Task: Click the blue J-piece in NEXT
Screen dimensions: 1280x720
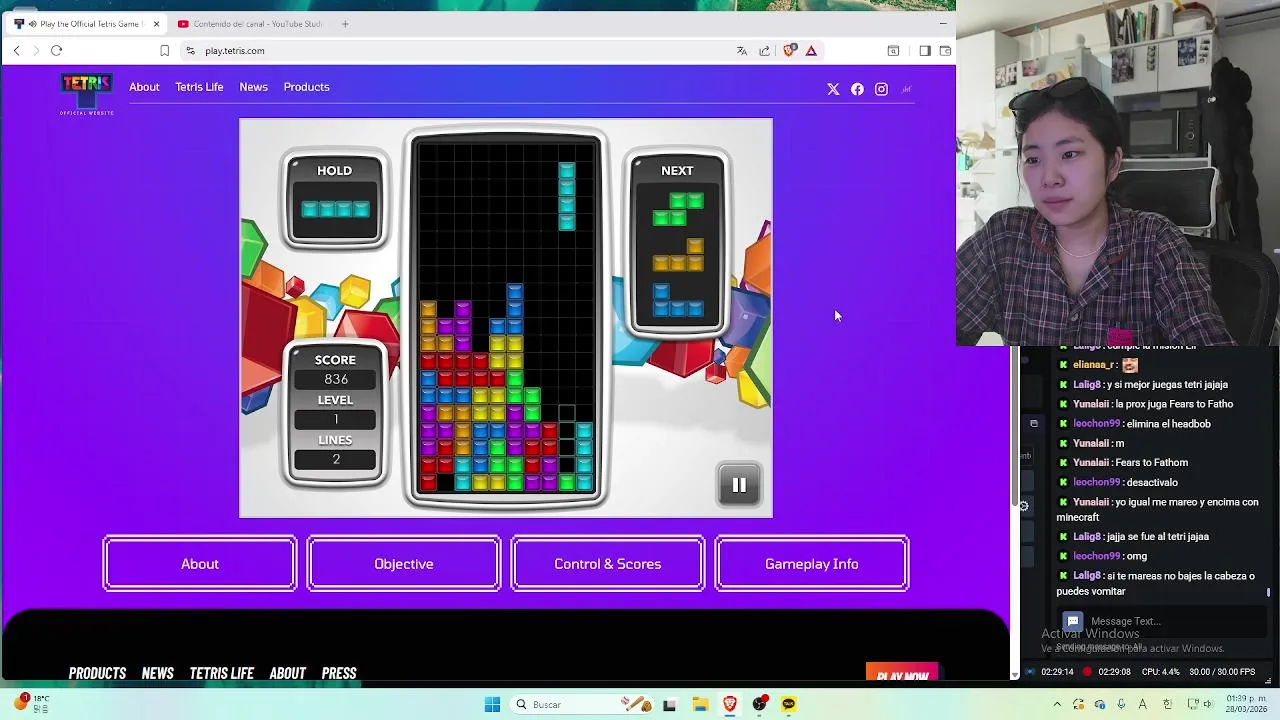Action: click(679, 300)
